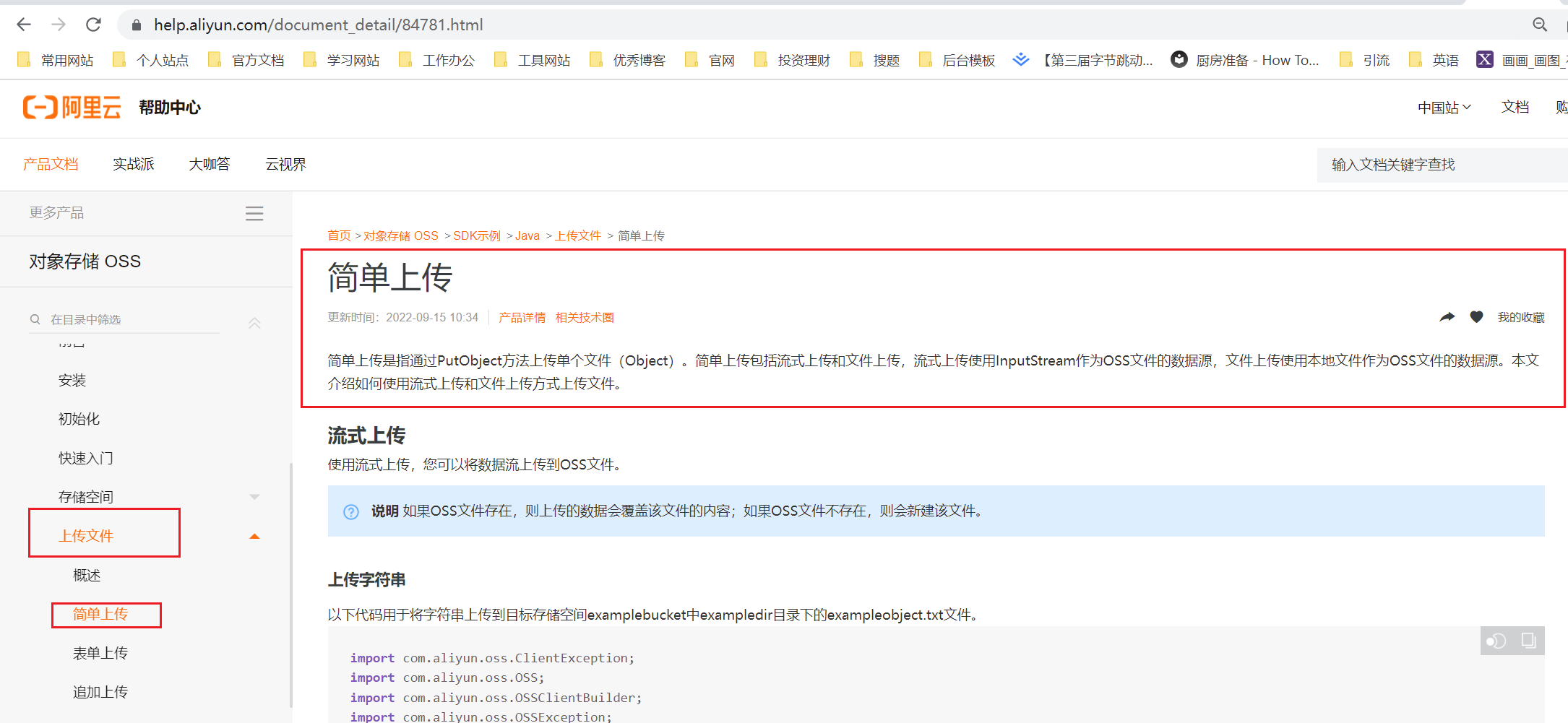Click the sidebar vertical scrollbar

coord(290,585)
